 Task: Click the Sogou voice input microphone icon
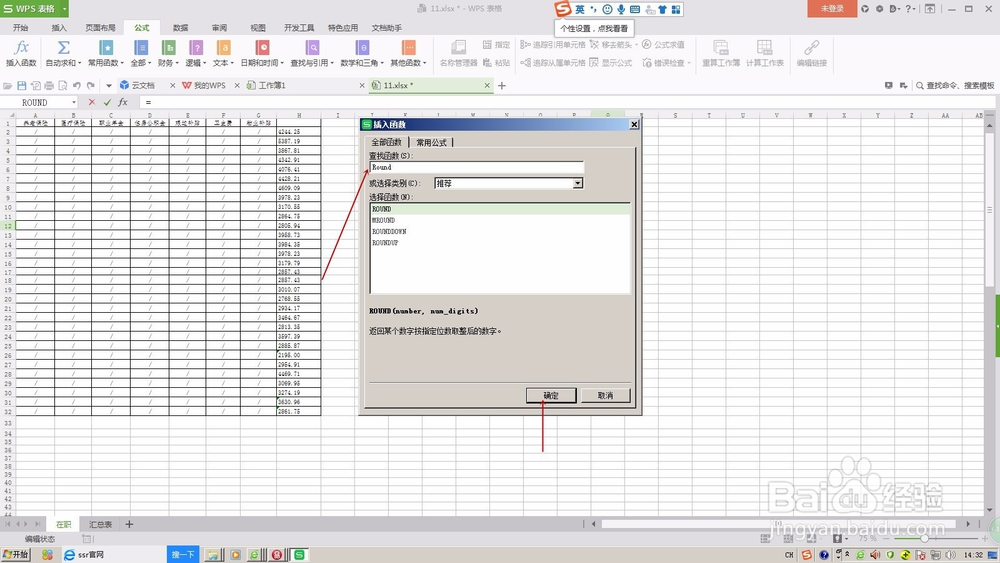pyautogui.click(x=621, y=9)
